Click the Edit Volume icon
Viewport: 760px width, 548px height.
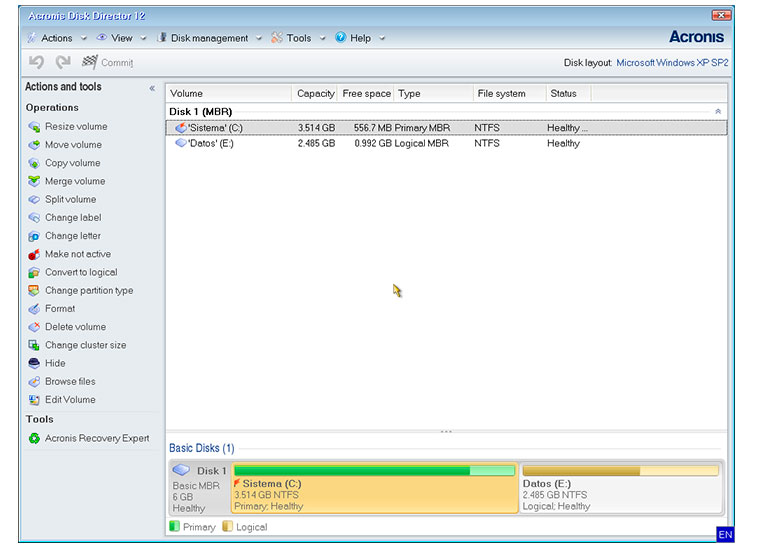pos(34,400)
